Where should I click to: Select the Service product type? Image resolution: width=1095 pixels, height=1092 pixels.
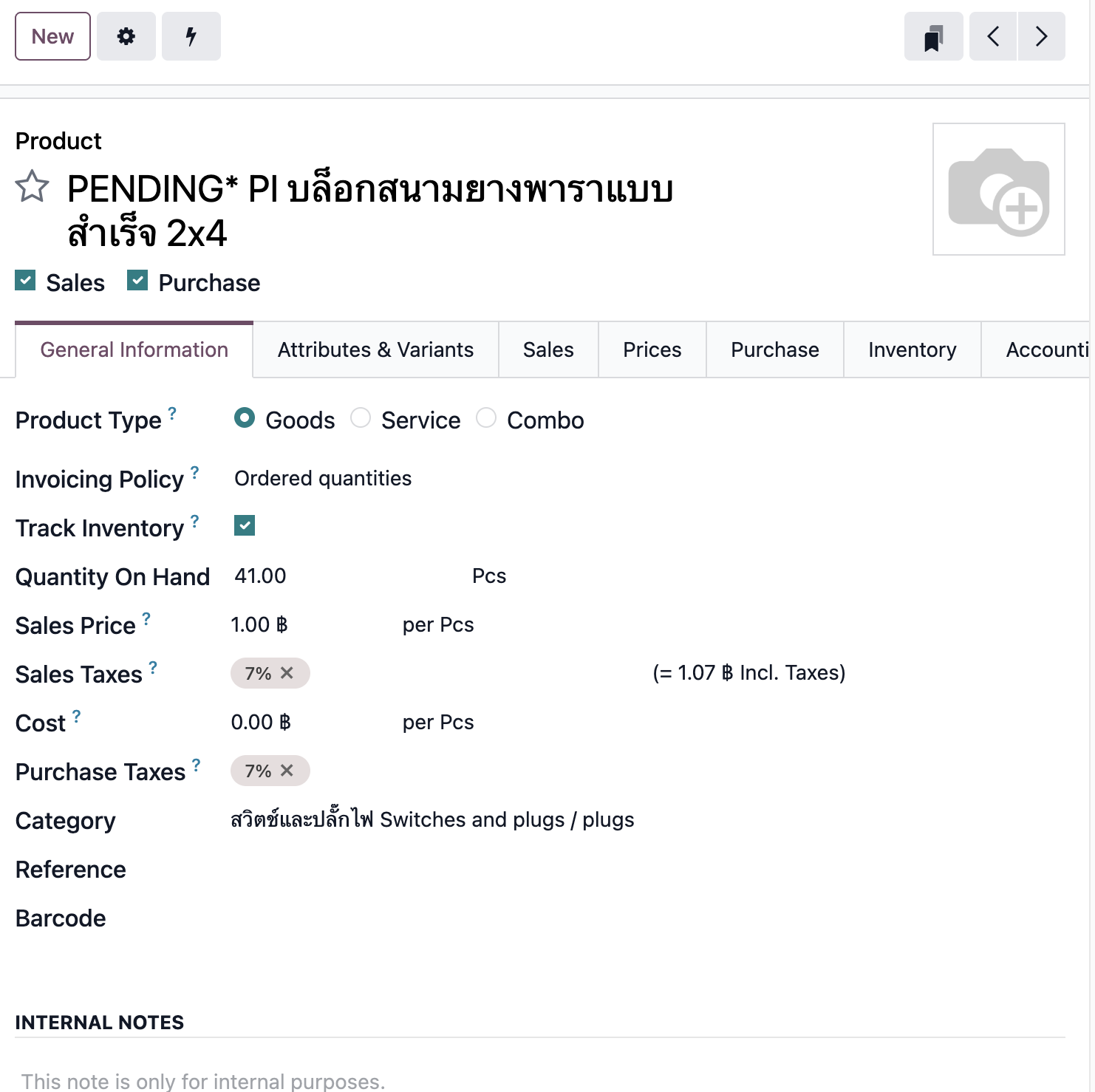click(x=361, y=418)
